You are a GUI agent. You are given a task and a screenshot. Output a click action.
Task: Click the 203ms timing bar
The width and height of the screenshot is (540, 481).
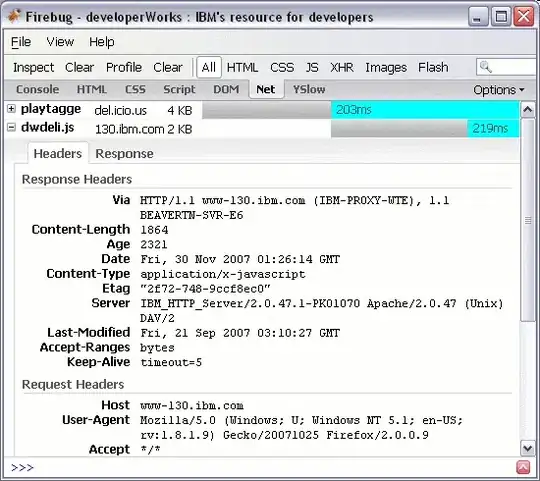pos(425,110)
